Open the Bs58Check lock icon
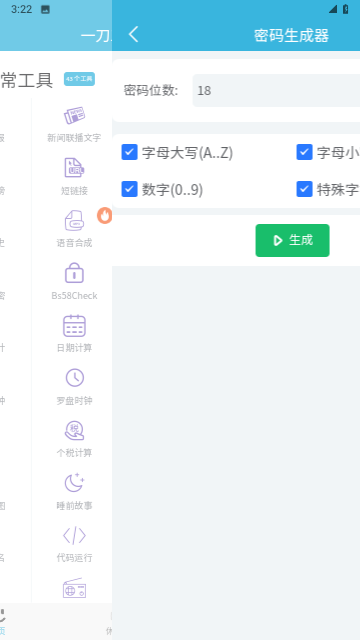Image resolution: width=360 pixels, height=640 pixels. (74, 273)
